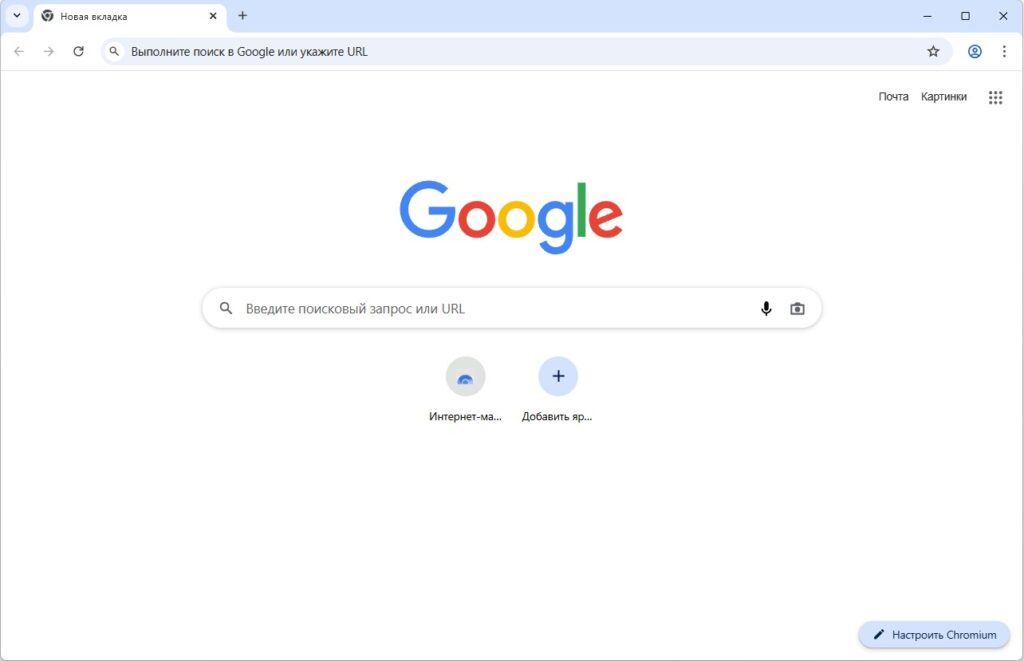Open the Google apps grid

(995, 97)
